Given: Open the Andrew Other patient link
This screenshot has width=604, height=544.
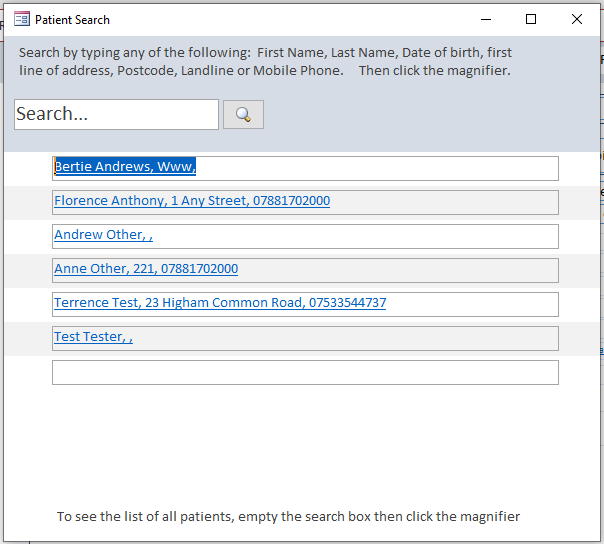Looking at the screenshot, I should [x=103, y=235].
